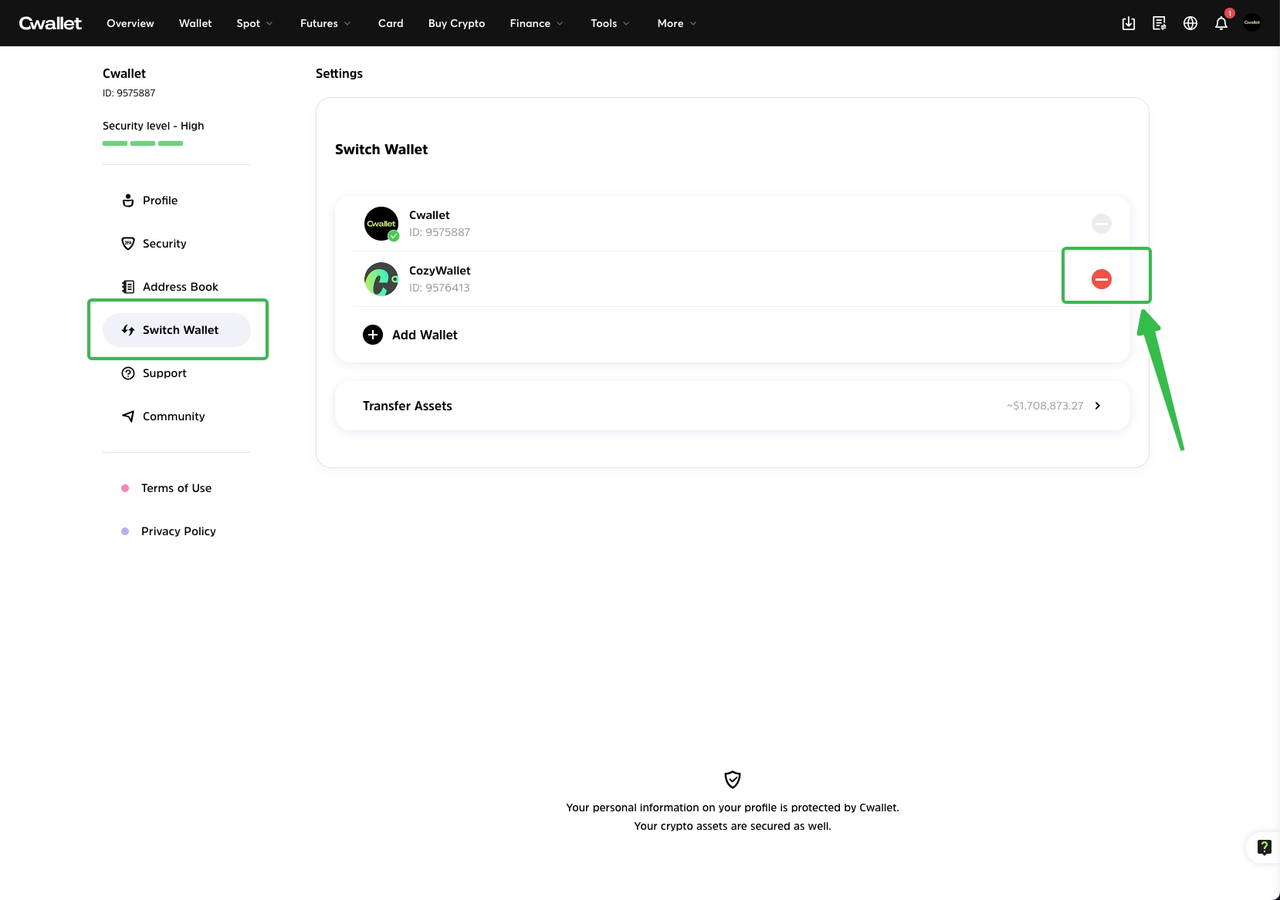Expand the Tools dropdown menu
Viewport: 1280px width, 900px height.
pos(609,23)
